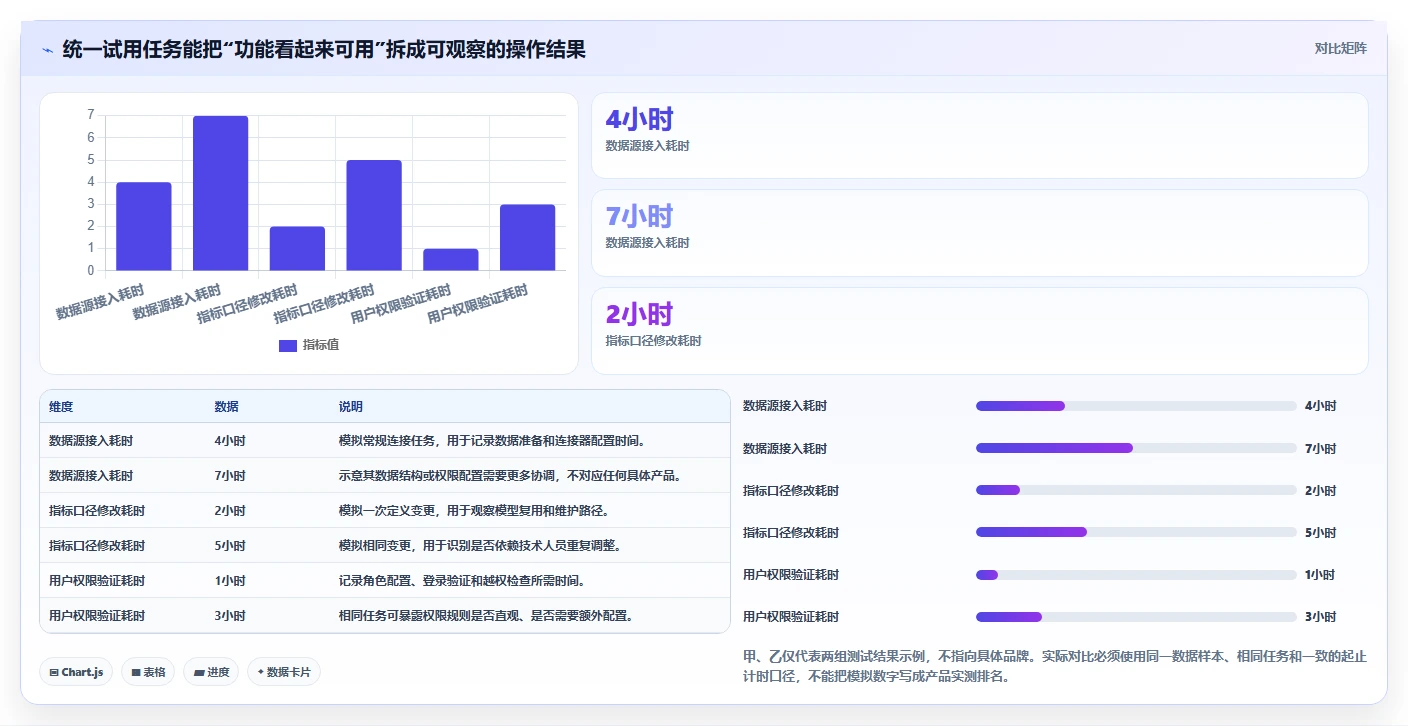Click the progress bar ending at 7小时
Screen dimensions: 1408x726
(x=1136, y=448)
